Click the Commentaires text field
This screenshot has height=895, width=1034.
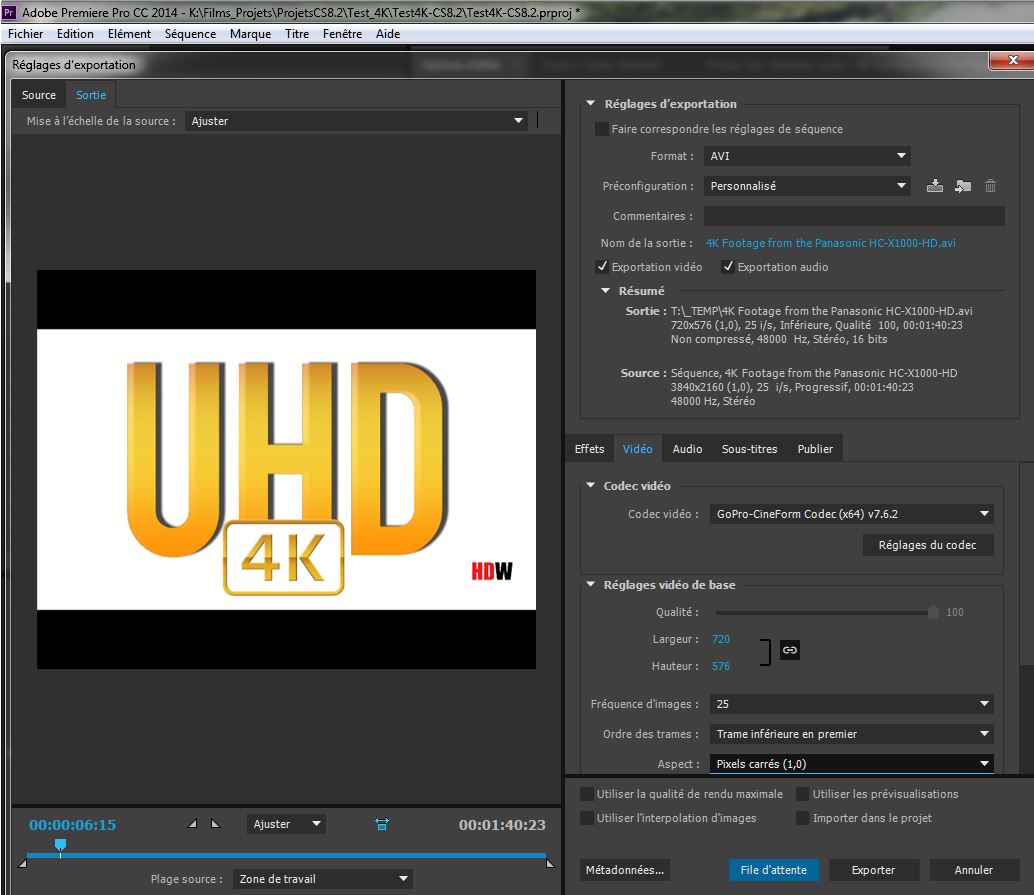tap(854, 216)
